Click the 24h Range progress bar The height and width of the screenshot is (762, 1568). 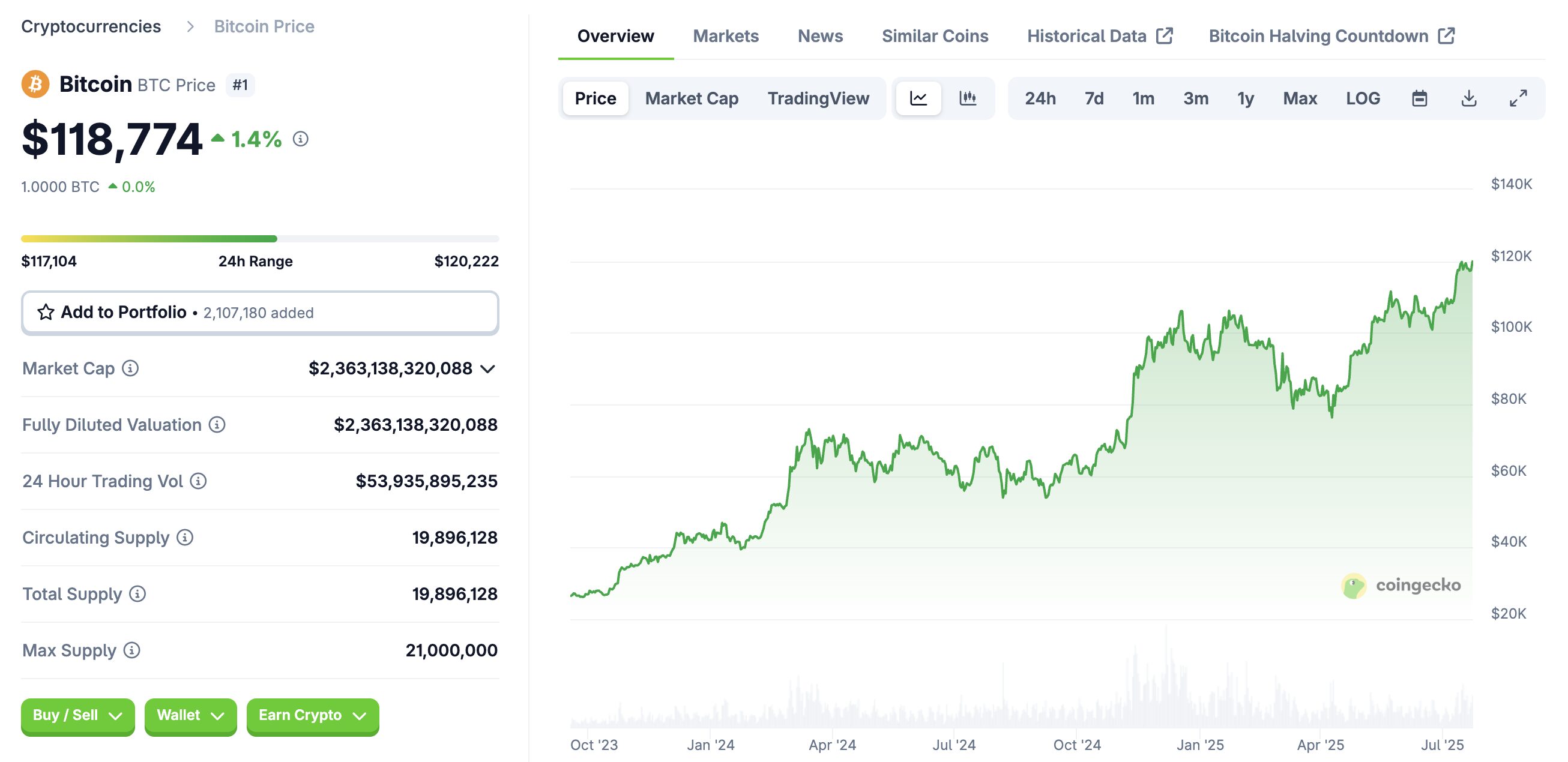[x=260, y=239]
